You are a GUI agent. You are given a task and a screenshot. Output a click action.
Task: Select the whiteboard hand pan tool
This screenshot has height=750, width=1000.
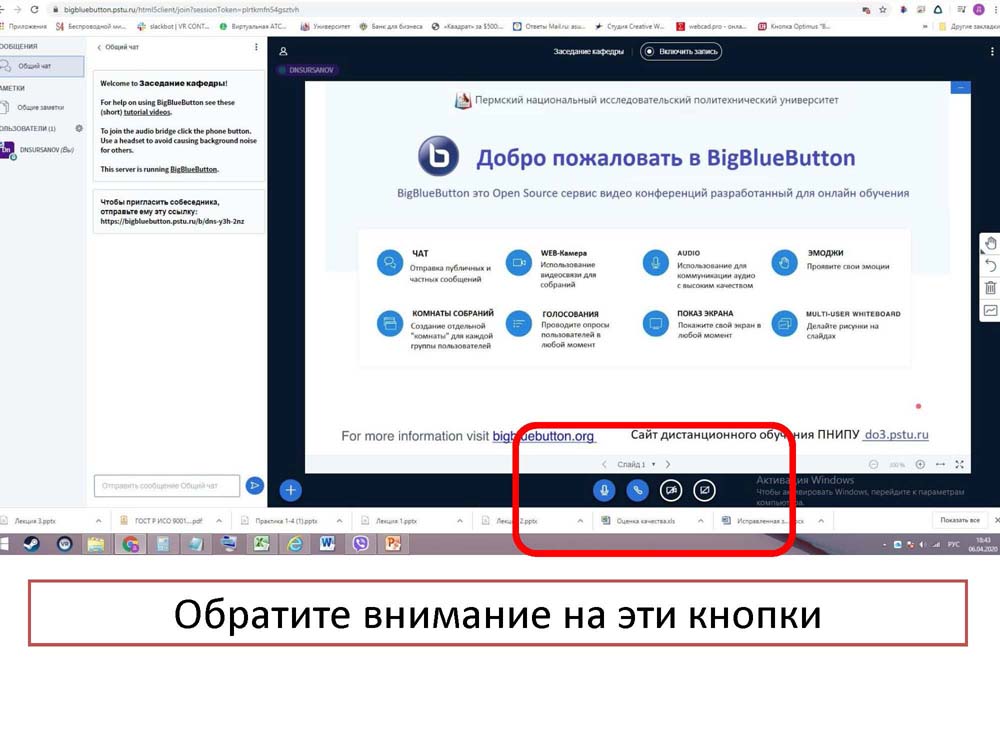990,244
